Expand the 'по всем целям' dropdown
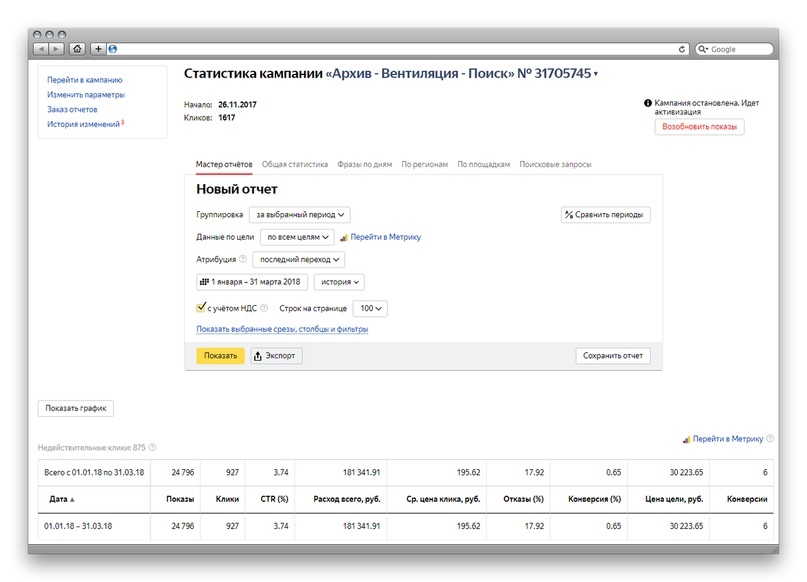This screenshot has height=582, width=807. (296, 237)
